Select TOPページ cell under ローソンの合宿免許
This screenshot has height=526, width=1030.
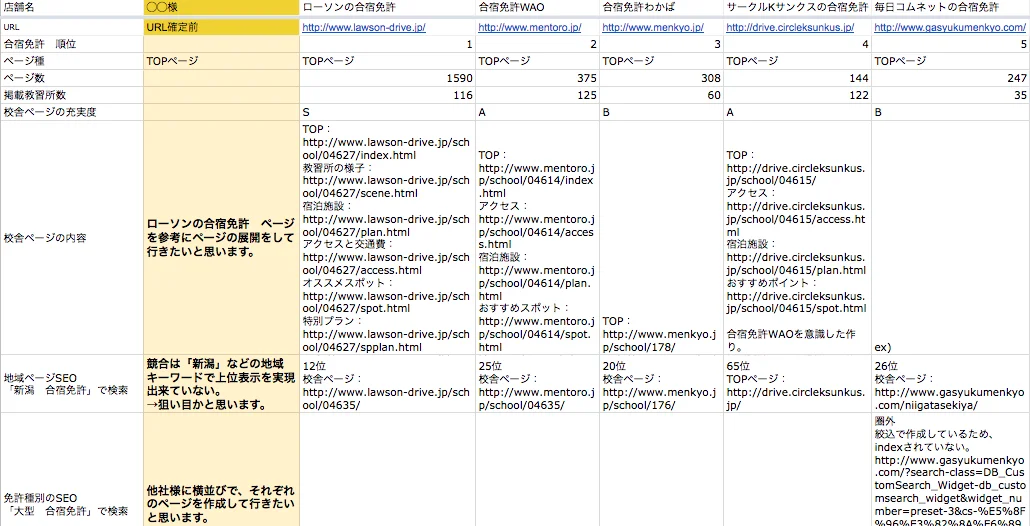(x=387, y=61)
